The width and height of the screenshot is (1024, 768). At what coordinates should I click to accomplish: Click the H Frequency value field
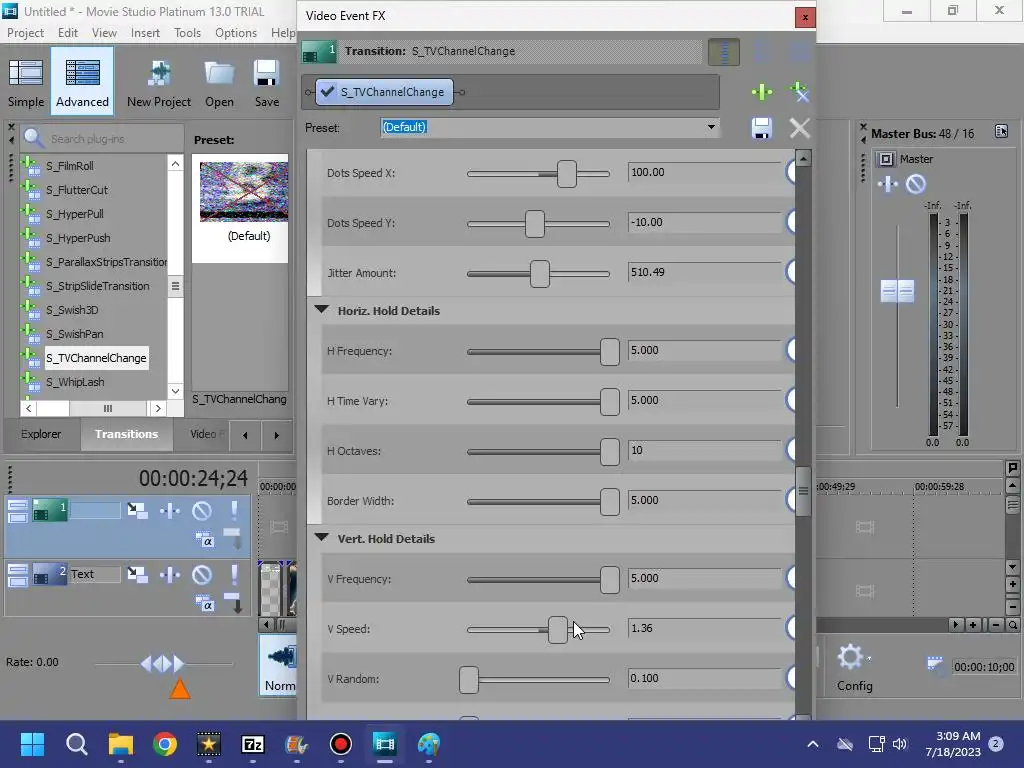tap(704, 351)
